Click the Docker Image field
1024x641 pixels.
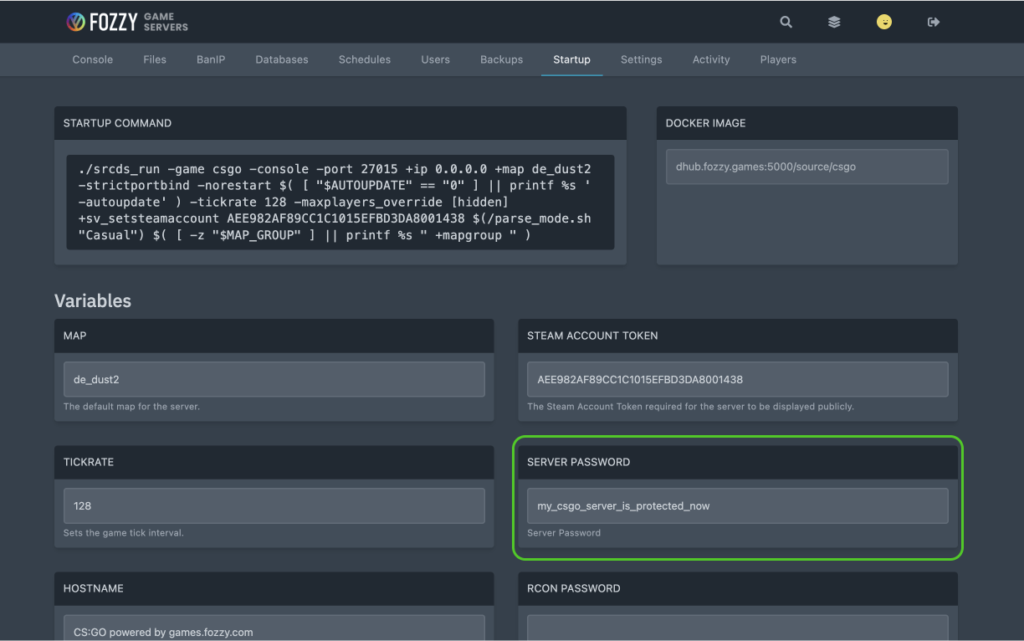tap(806, 166)
